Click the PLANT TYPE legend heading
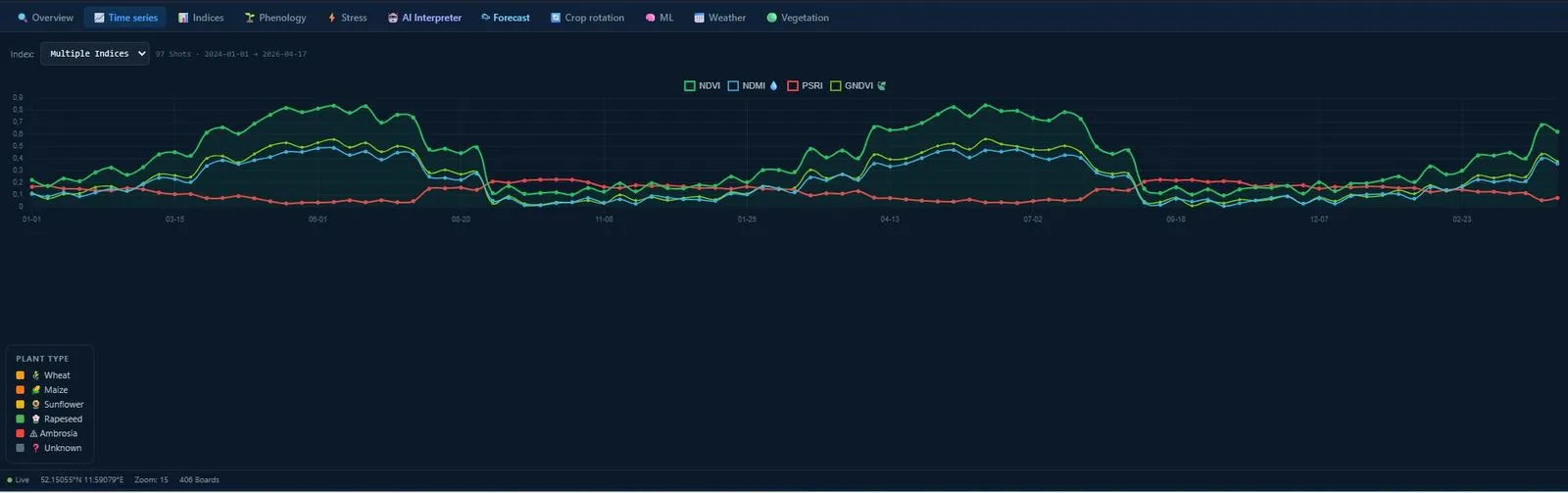The height and width of the screenshot is (493, 1568). click(x=43, y=359)
